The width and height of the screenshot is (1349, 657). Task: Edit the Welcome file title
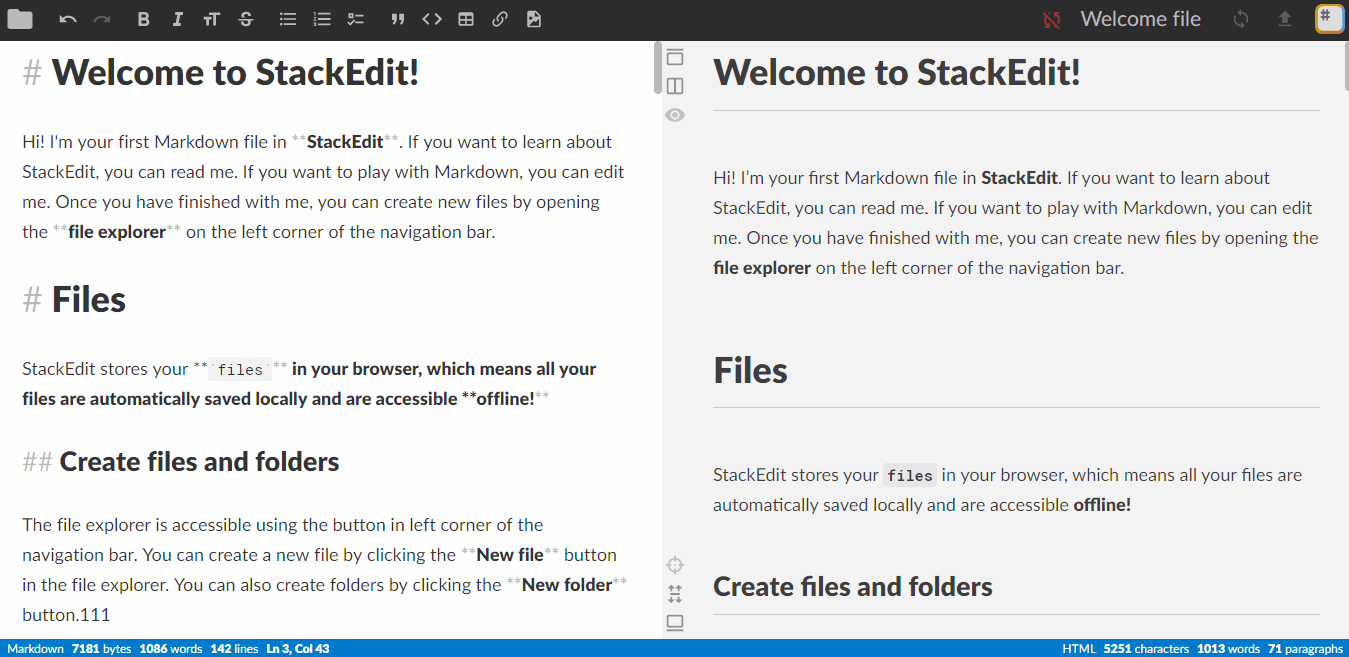click(x=1140, y=19)
